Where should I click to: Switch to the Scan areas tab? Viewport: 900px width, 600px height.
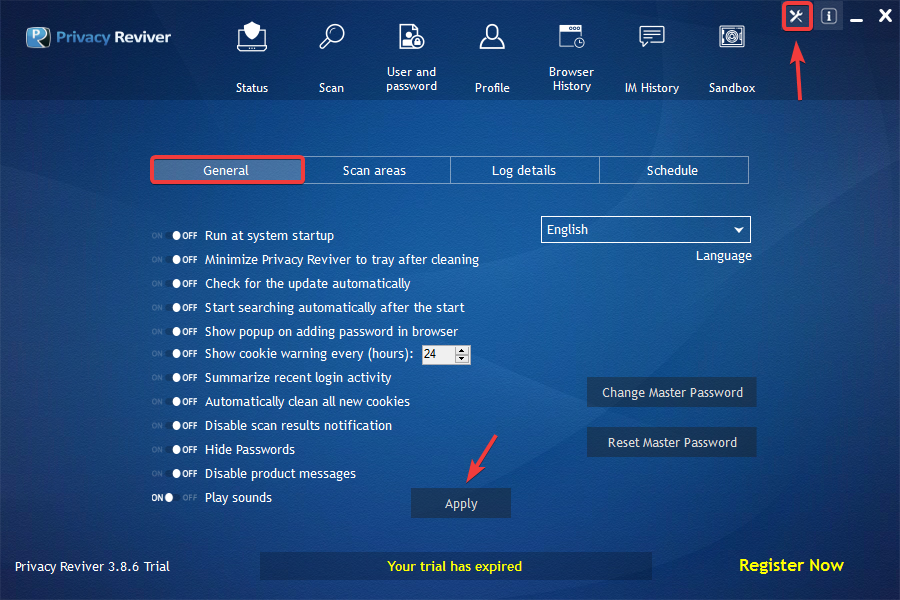click(x=377, y=171)
